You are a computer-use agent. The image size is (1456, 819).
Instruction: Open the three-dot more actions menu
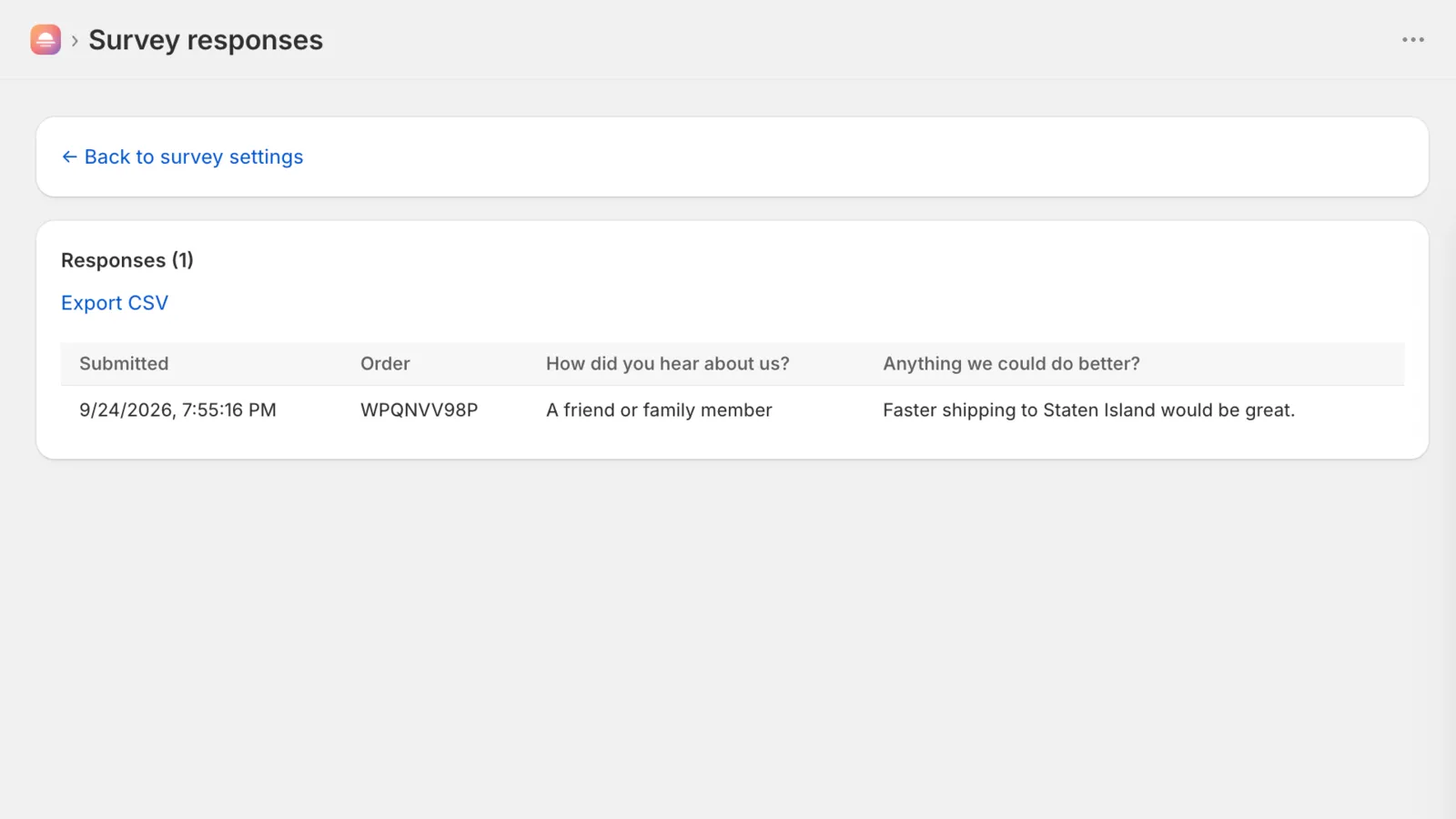[x=1412, y=40]
